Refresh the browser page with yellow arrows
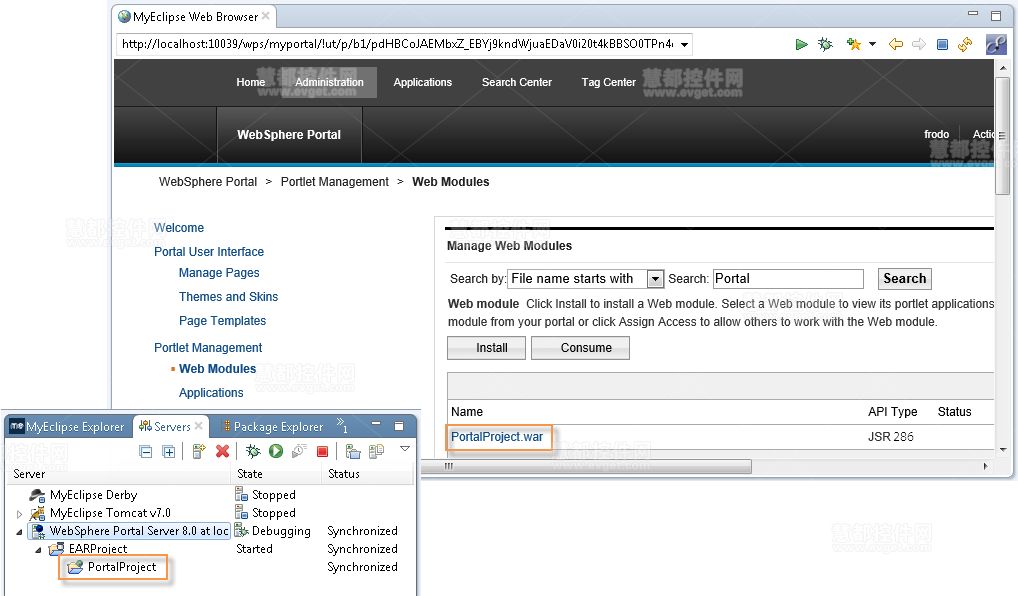 coord(965,44)
